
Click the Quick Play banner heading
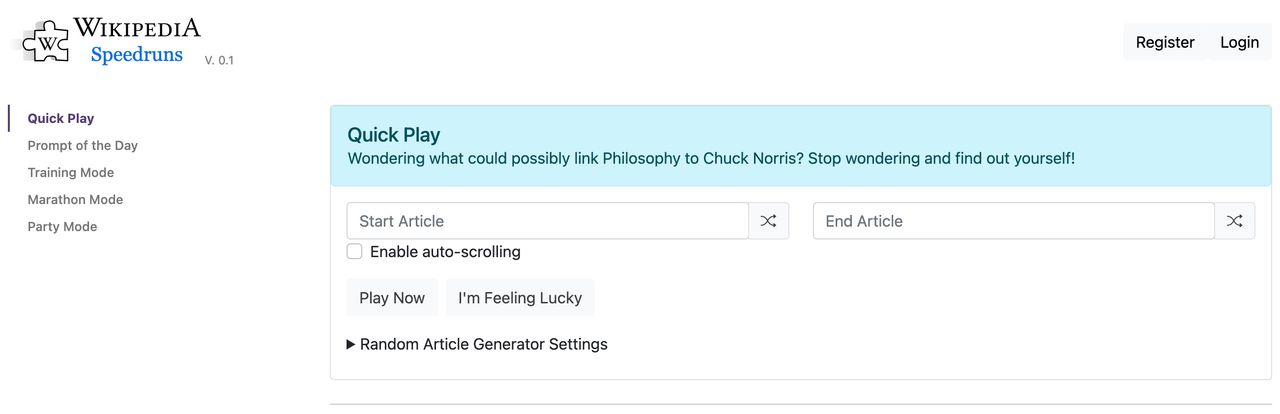coord(394,135)
